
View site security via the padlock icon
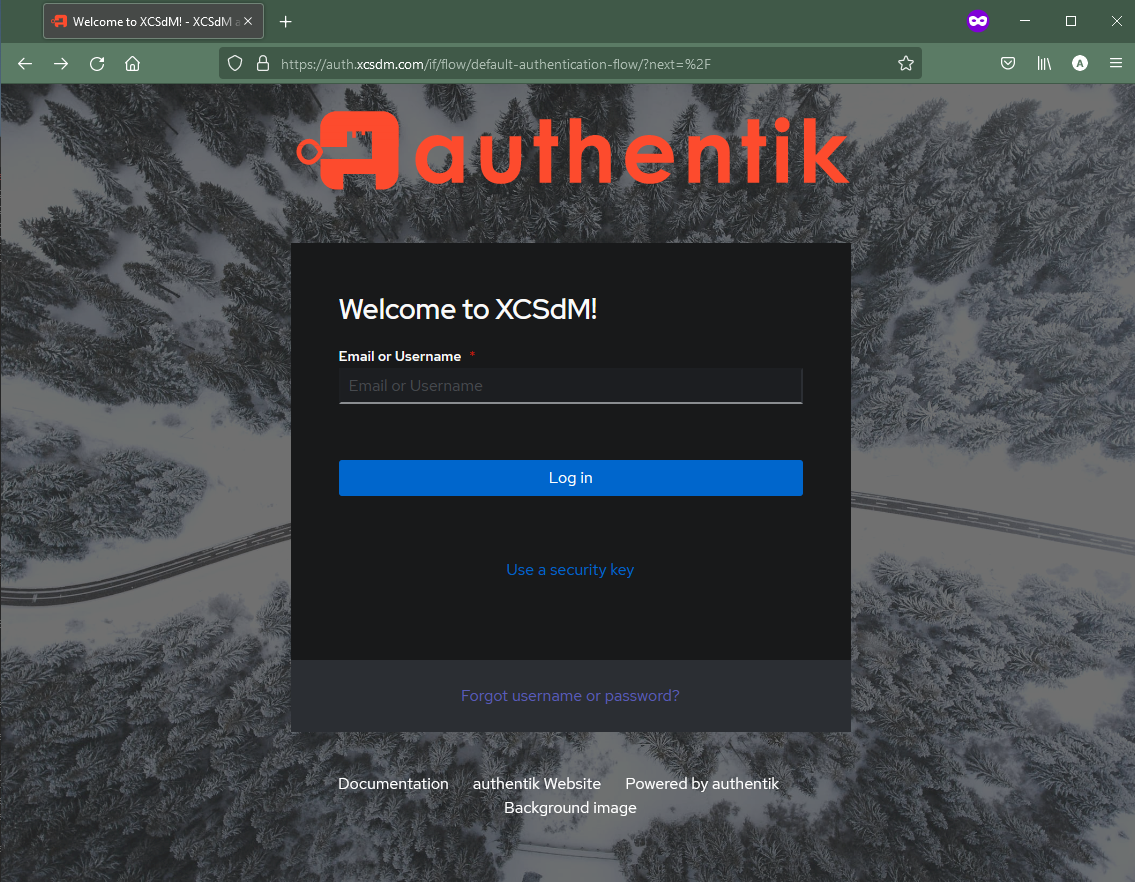coord(263,64)
